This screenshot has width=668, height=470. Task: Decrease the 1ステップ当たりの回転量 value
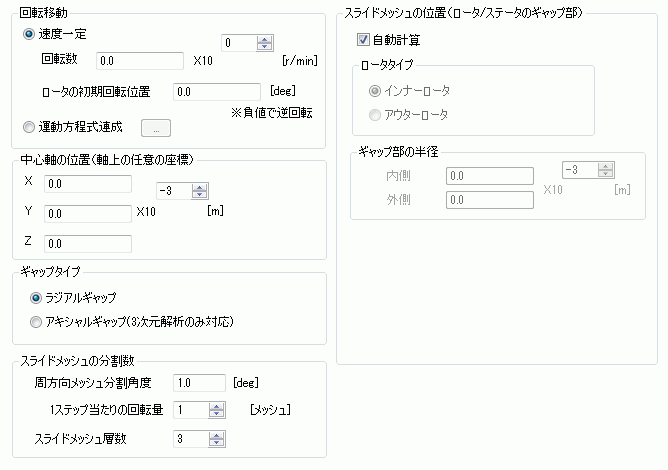click(x=217, y=414)
